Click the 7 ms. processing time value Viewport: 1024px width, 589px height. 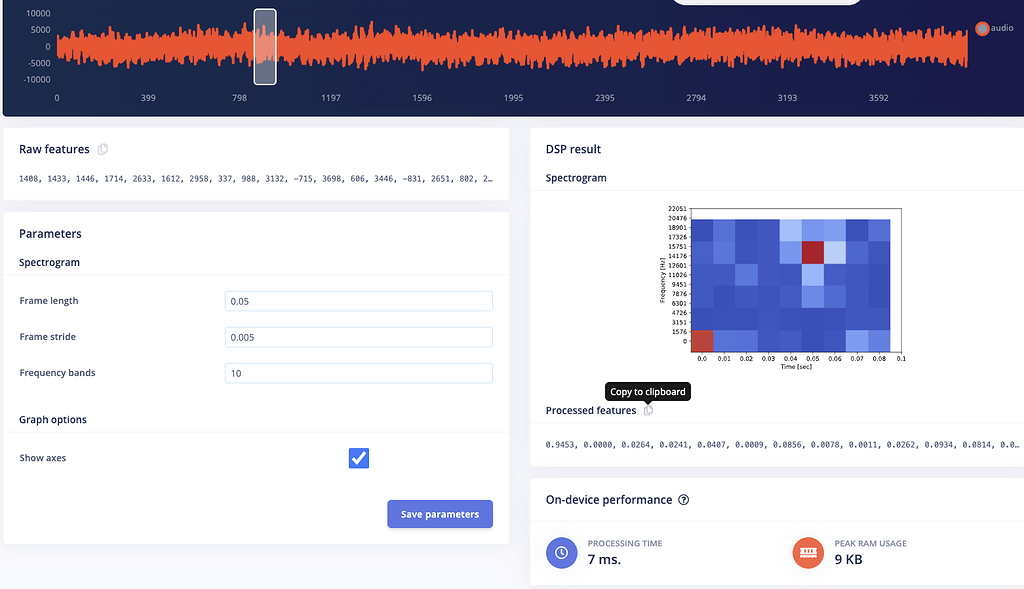604,560
